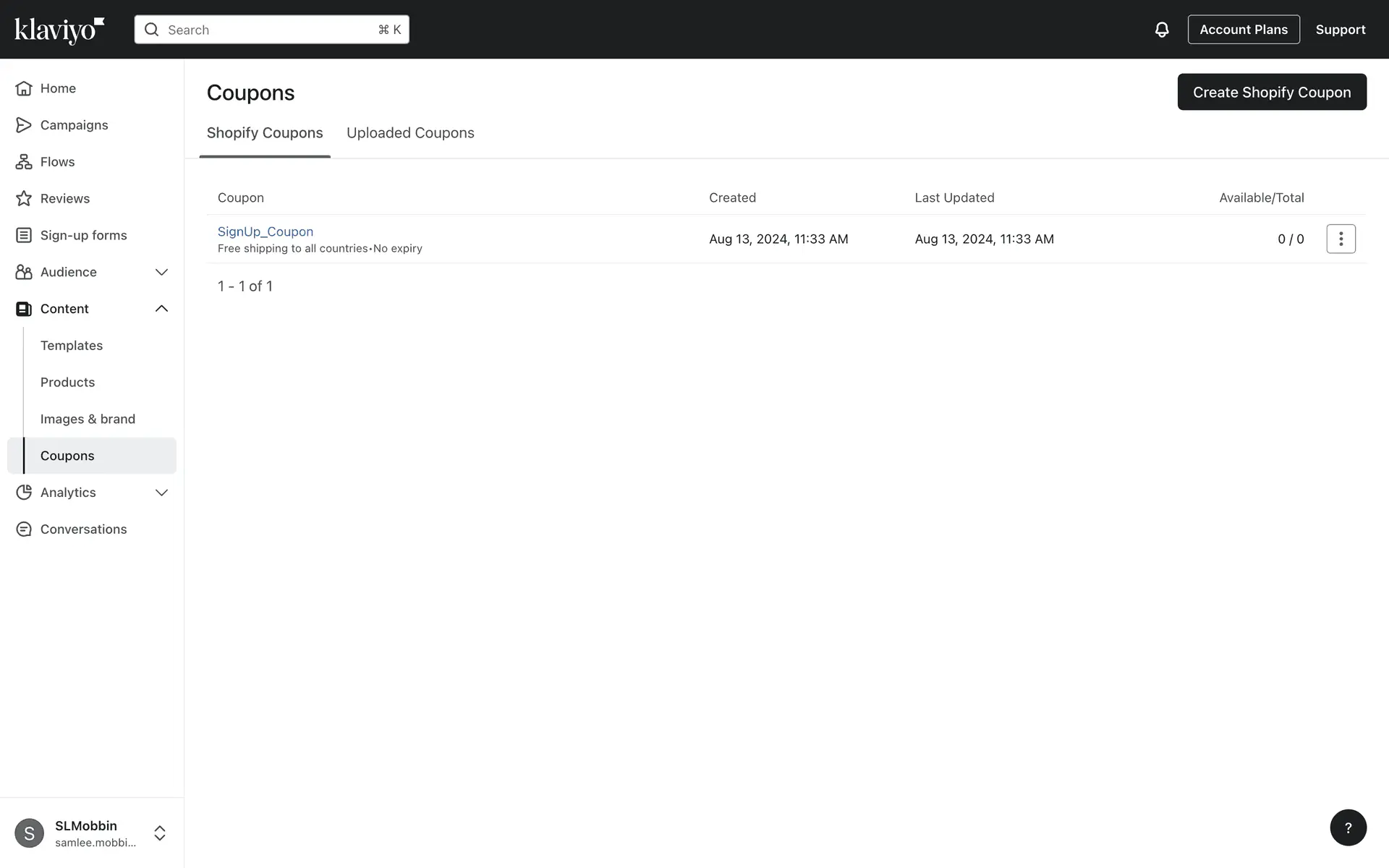Open the help question mark button
The image size is (1389, 868).
(1348, 827)
